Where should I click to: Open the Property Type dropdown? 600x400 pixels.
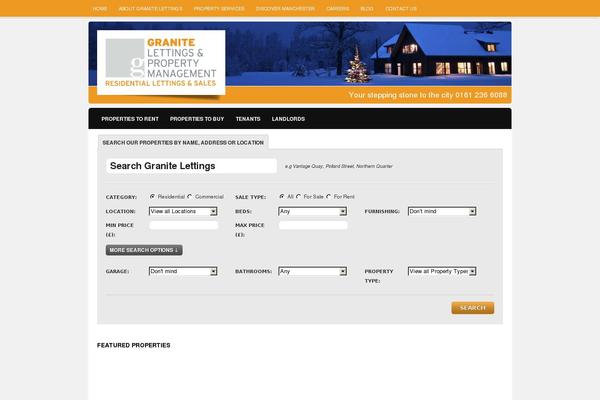click(x=442, y=271)
